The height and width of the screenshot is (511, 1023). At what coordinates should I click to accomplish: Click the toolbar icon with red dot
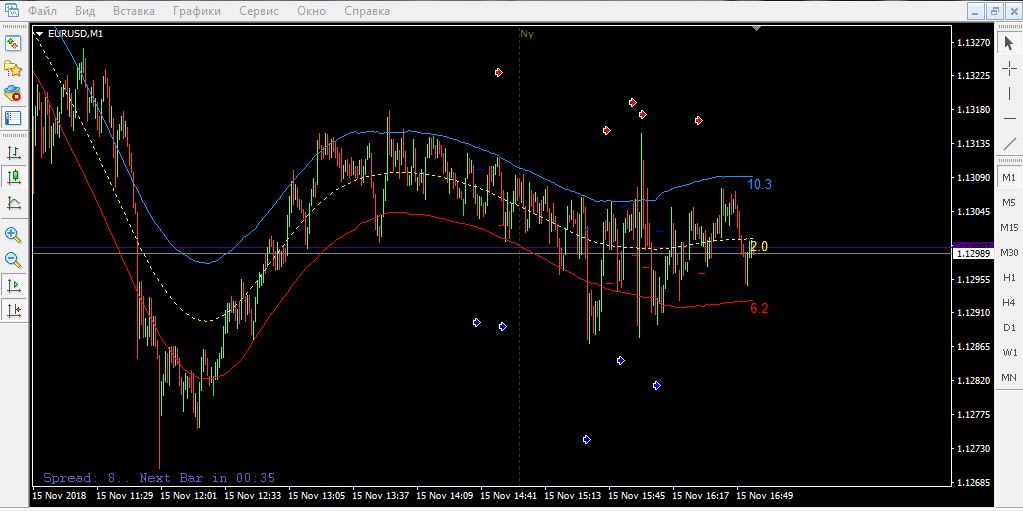13,93
